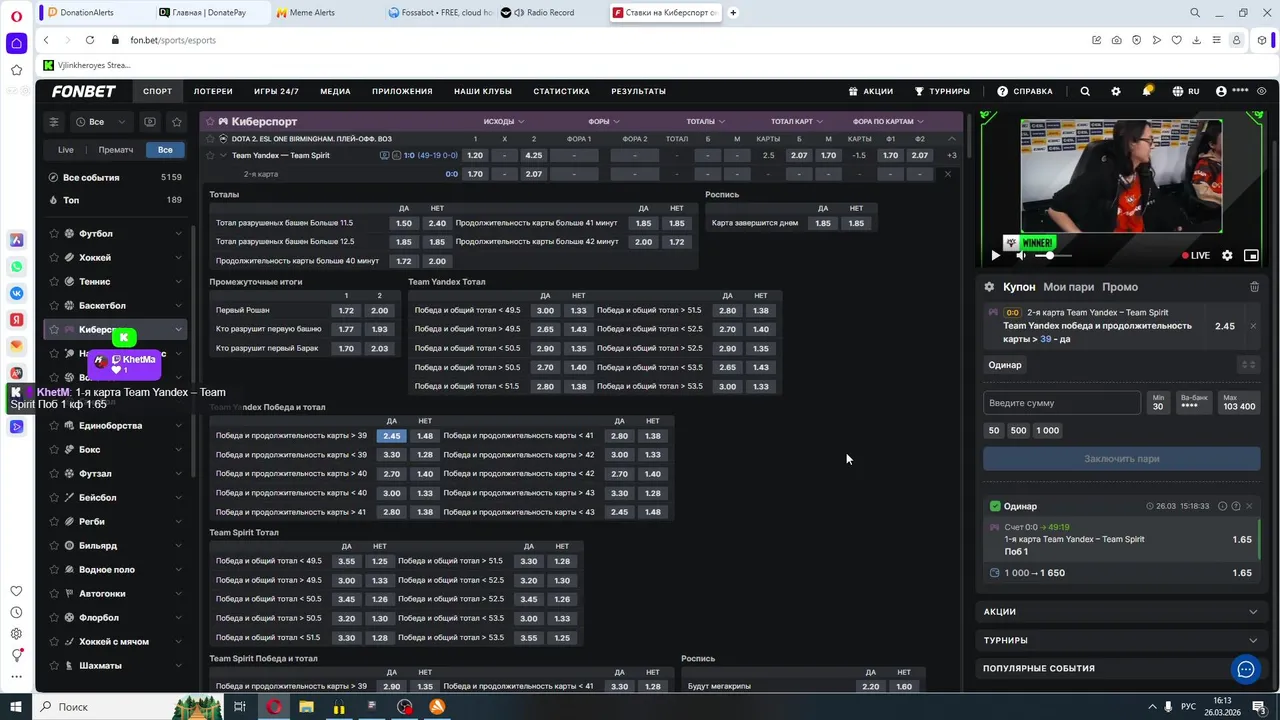Click Все события in sidebar
The height and width of the screenshot is (720, 1280).
point(114,178)
